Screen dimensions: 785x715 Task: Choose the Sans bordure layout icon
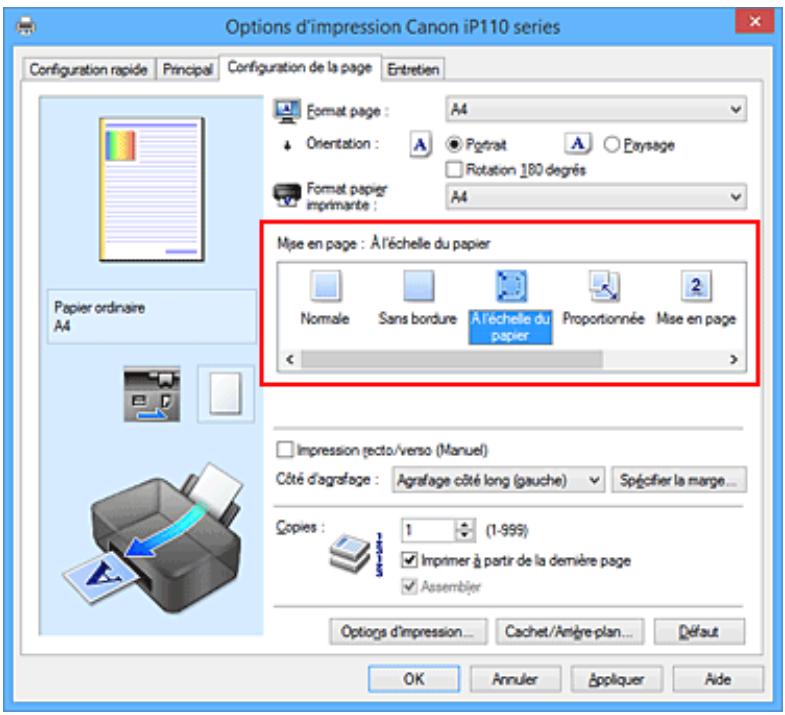click(419, 286)
